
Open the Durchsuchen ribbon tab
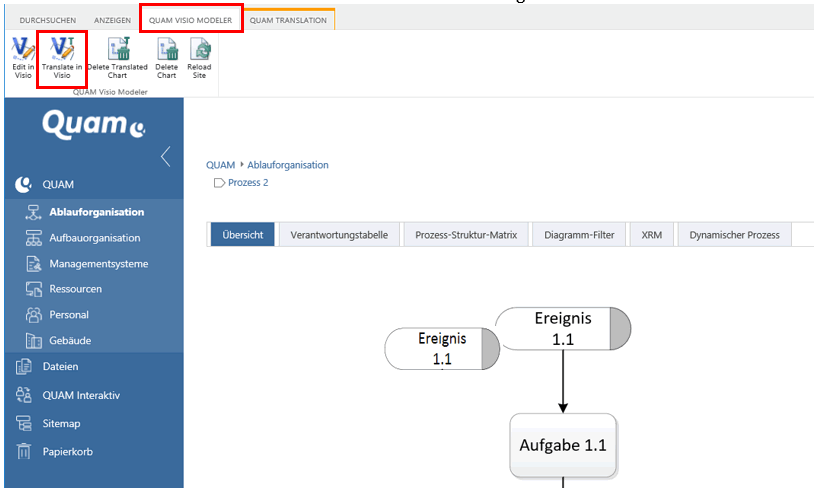point(47,20)
